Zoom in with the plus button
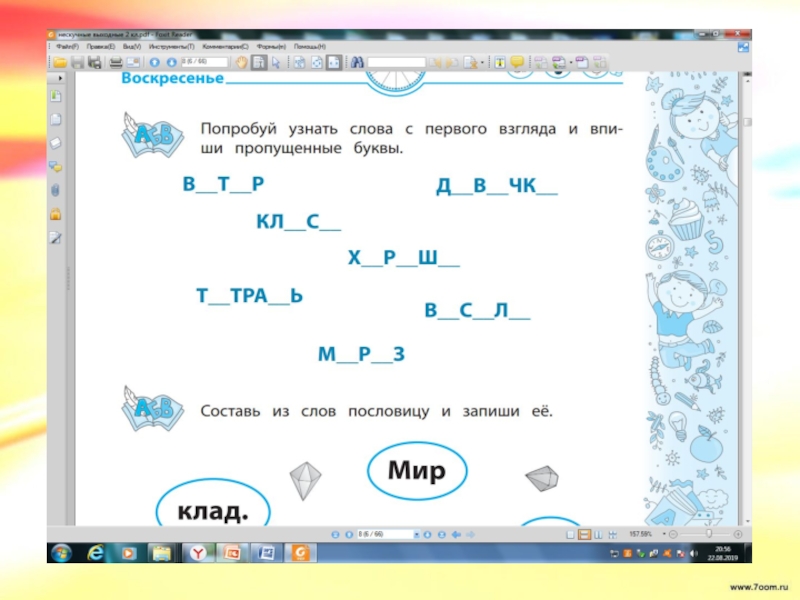Image resolution: width=800 pixels, height=600 pixels. [738, 535]
